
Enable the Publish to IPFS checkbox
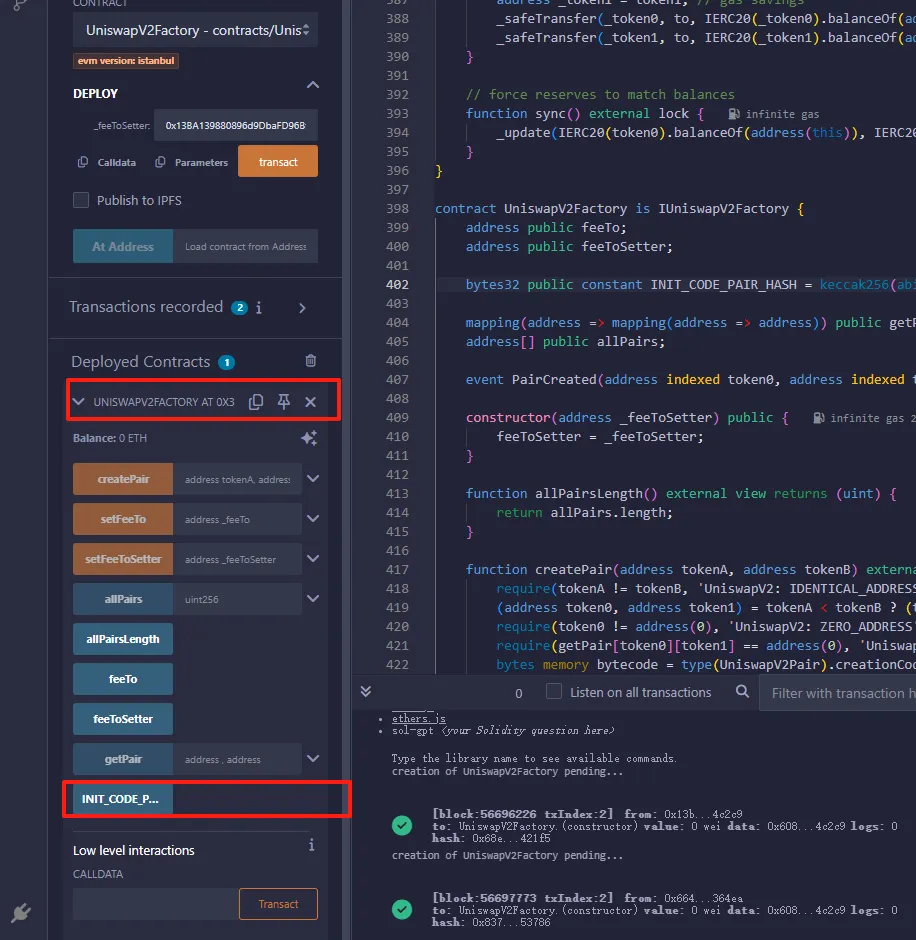point(81,200)
